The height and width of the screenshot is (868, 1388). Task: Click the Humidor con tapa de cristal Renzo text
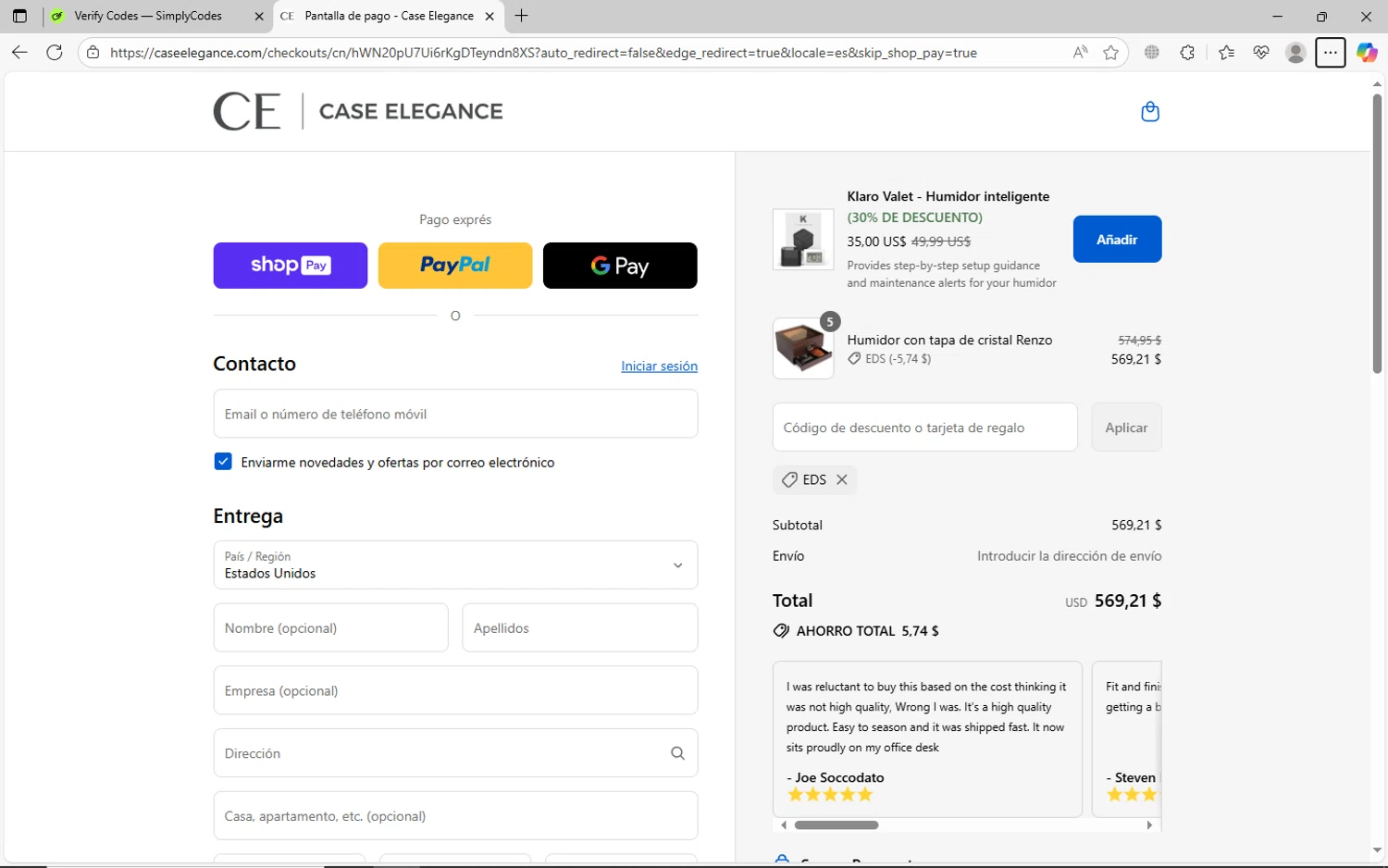949,340
